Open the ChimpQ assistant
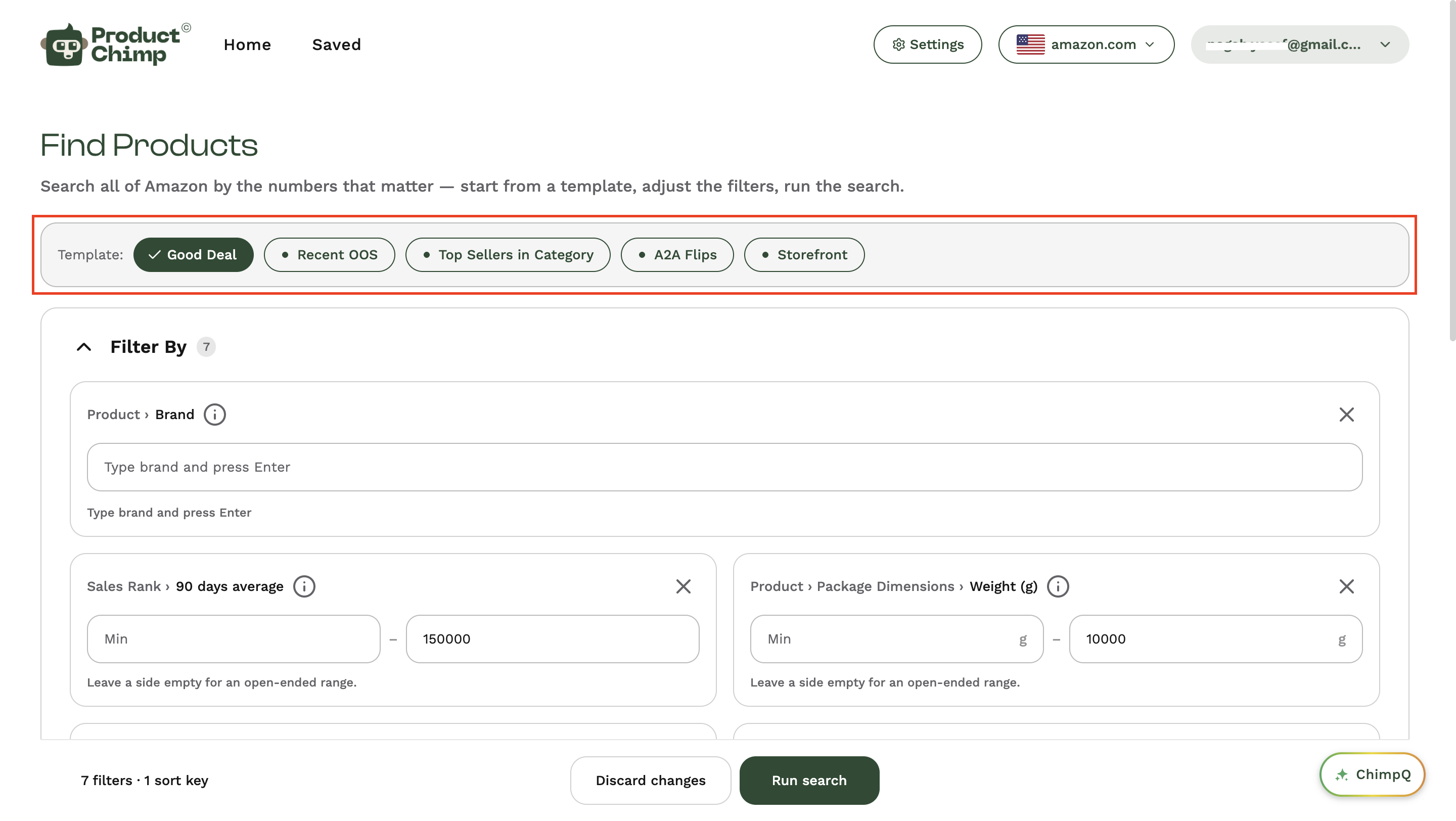Screen dimensions: 1456x821 tap(1373, 774)
